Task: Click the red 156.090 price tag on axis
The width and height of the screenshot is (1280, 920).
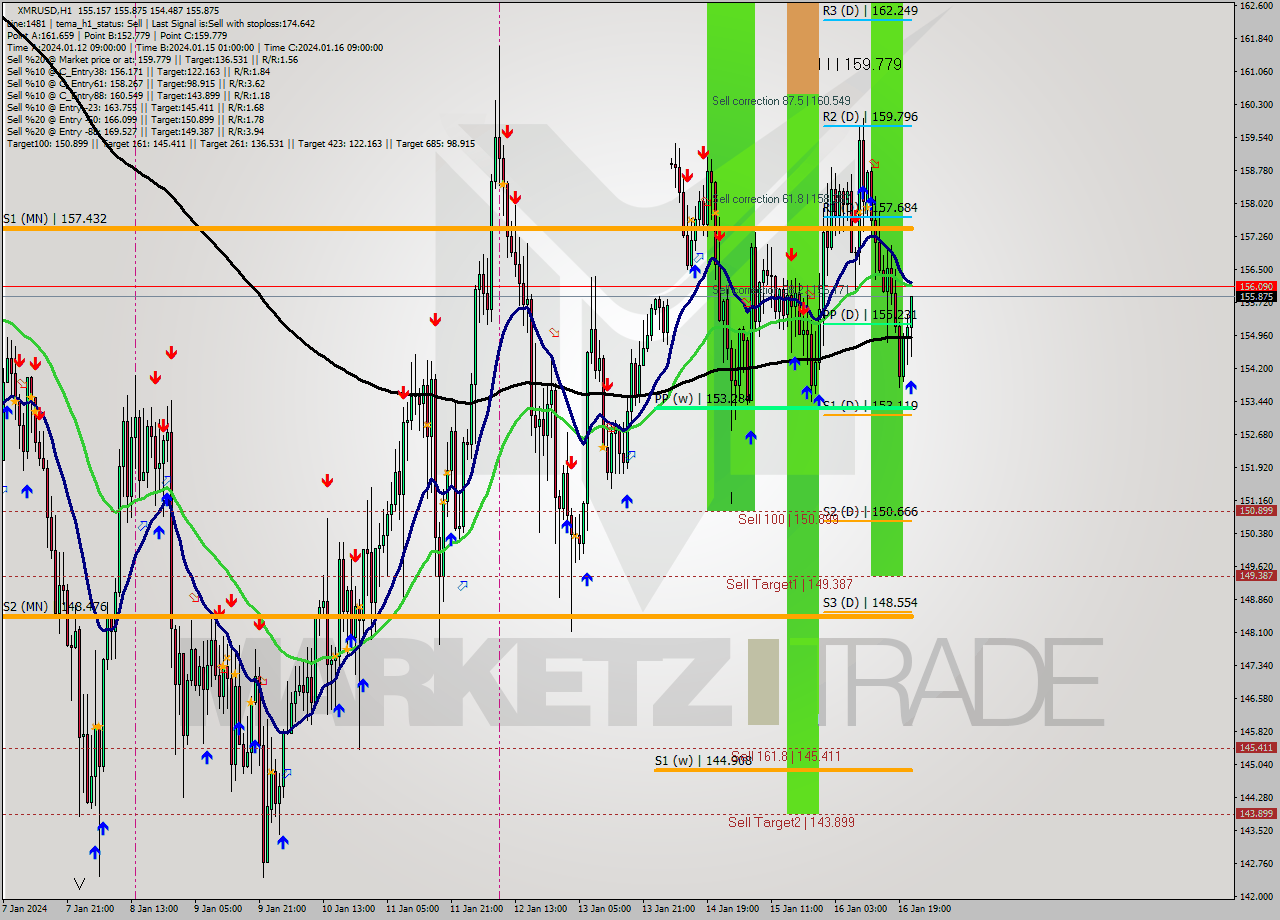Action: (x=1256, y=286)
